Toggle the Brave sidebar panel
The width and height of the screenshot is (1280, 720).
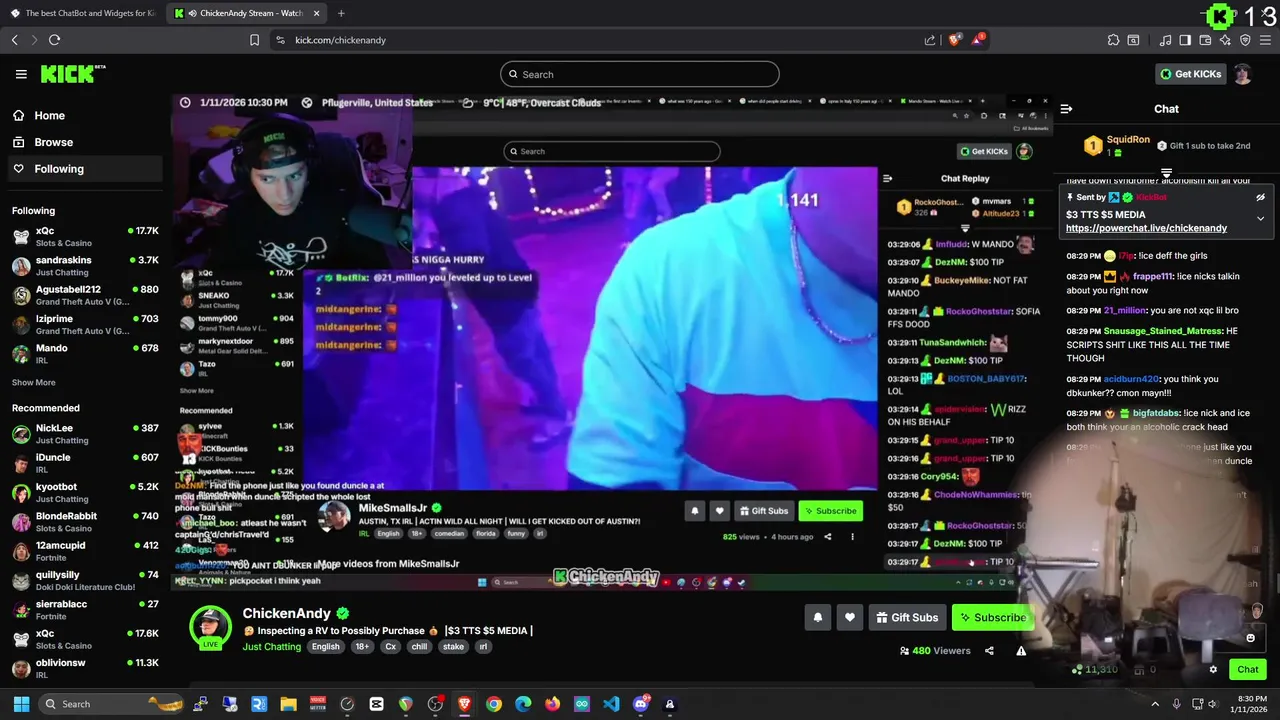(x=1185, y=40)
